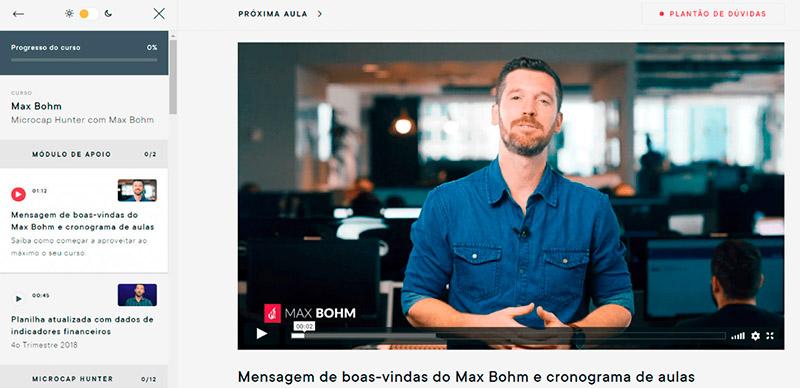Expand the Microcap Hunter module section

(84, 379)
